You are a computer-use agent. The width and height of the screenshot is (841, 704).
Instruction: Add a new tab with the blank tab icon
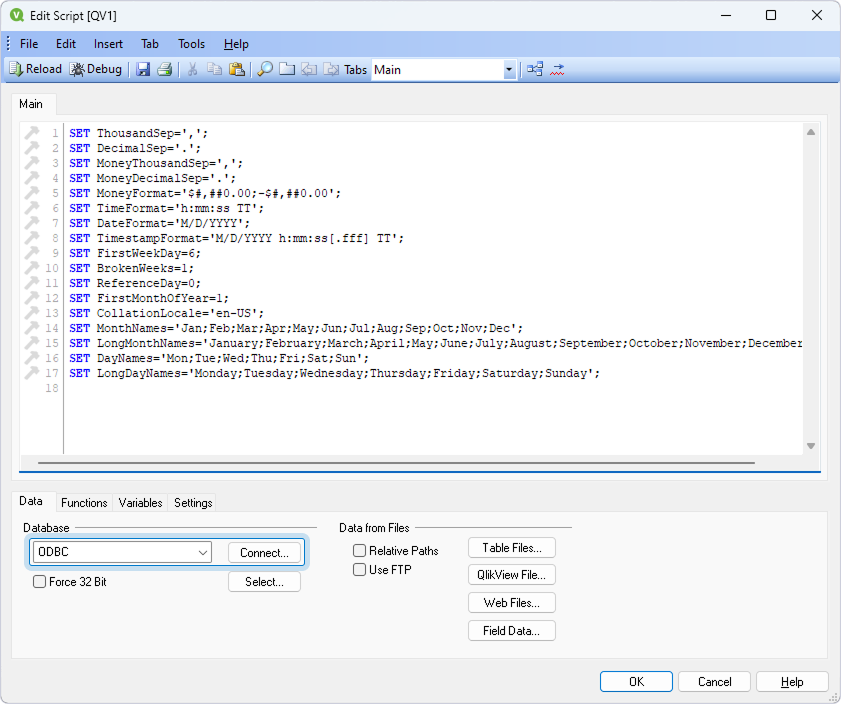tap(287, 69)
